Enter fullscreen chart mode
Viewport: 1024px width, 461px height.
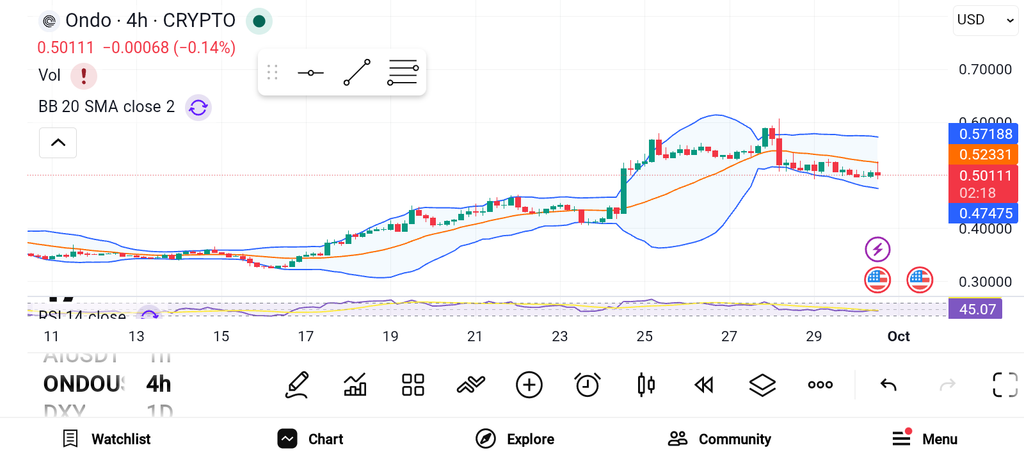(x=1005, y=385)
